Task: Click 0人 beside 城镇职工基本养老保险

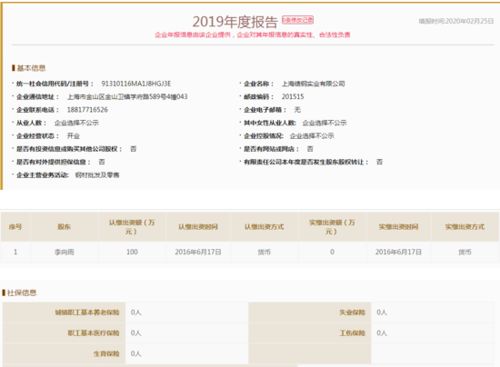Action: click(x=136, y=312)
